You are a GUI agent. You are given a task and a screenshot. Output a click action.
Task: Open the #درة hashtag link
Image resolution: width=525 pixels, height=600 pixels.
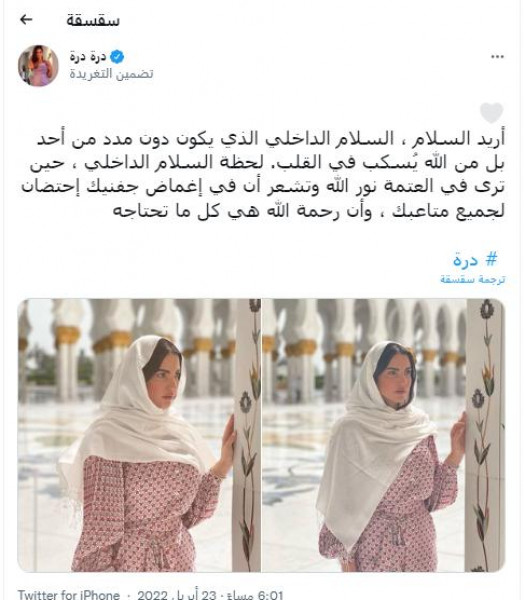point(475,259)
